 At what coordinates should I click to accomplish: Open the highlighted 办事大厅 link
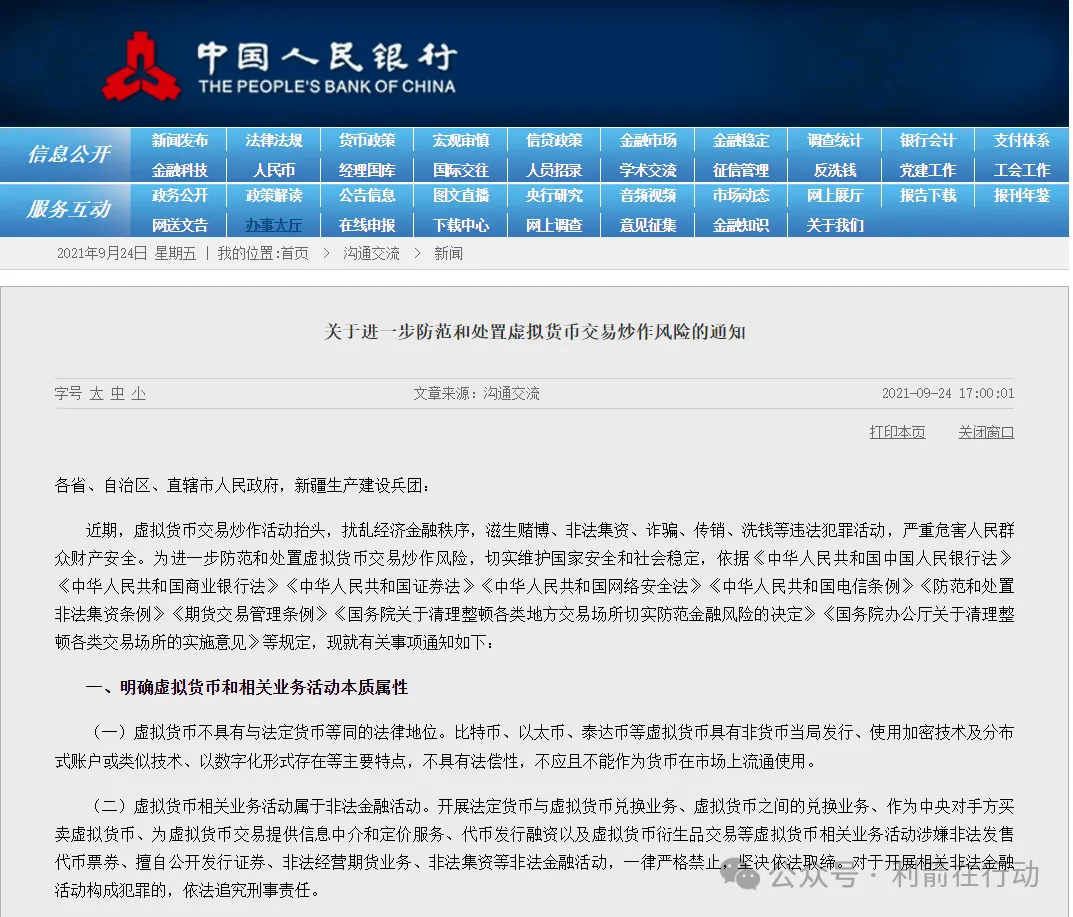tap(274, 225)
